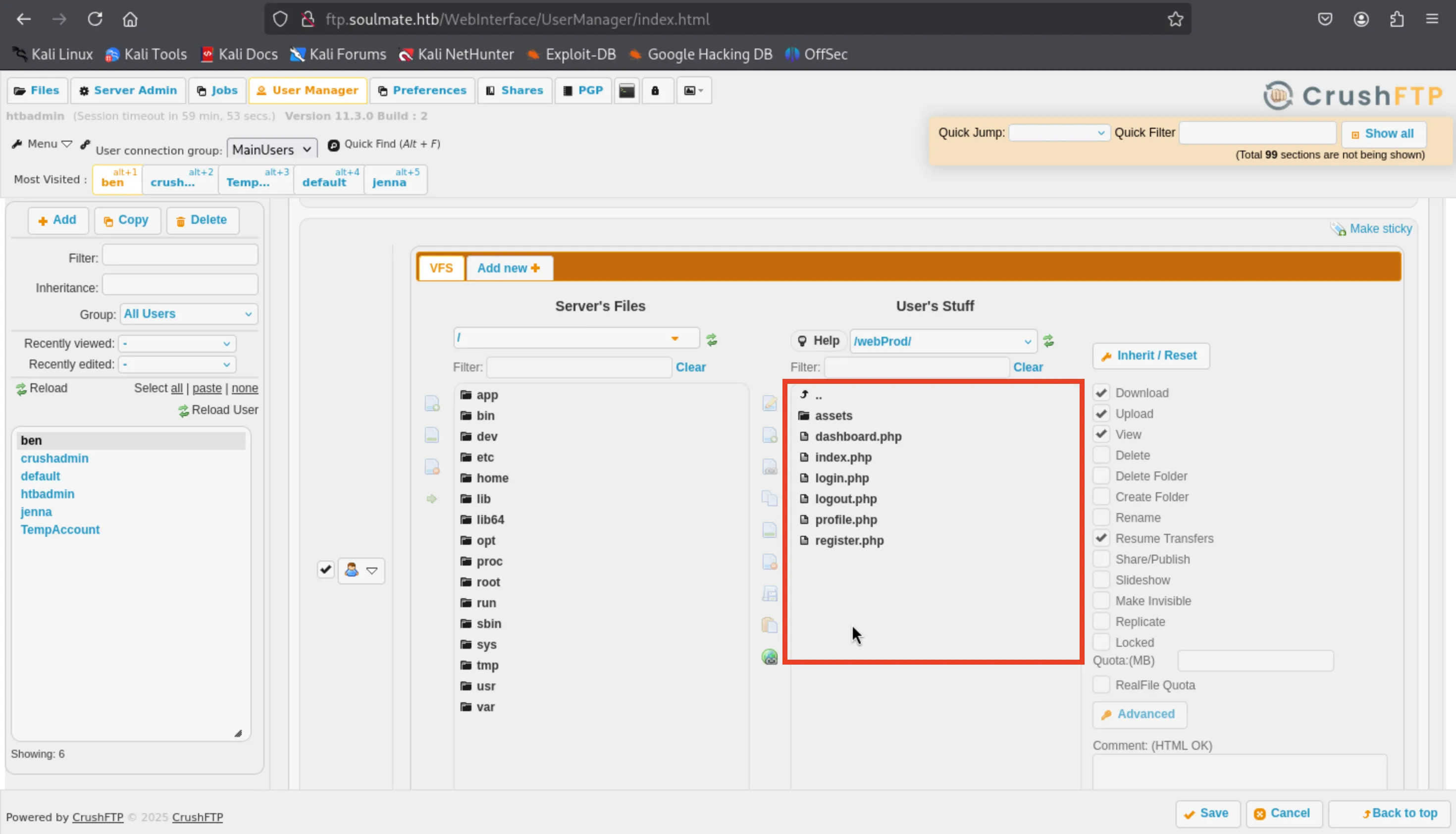Viewport: 1456px width, 834px height.
Task: Uncheck the Upload permission checkbox
Action: (1101, 414)
